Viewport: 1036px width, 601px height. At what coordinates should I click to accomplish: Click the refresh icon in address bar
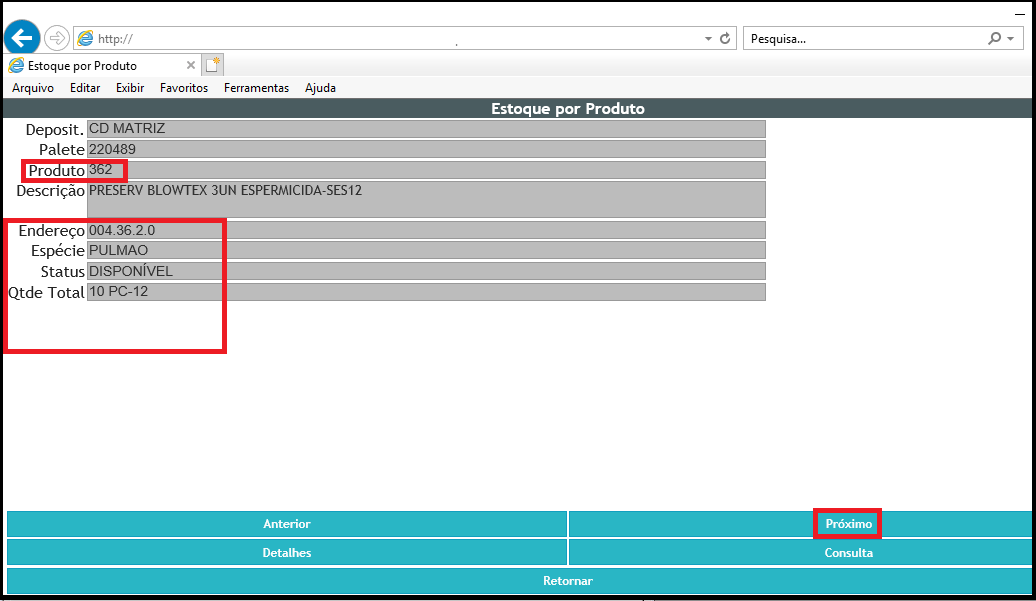(725, 38)
